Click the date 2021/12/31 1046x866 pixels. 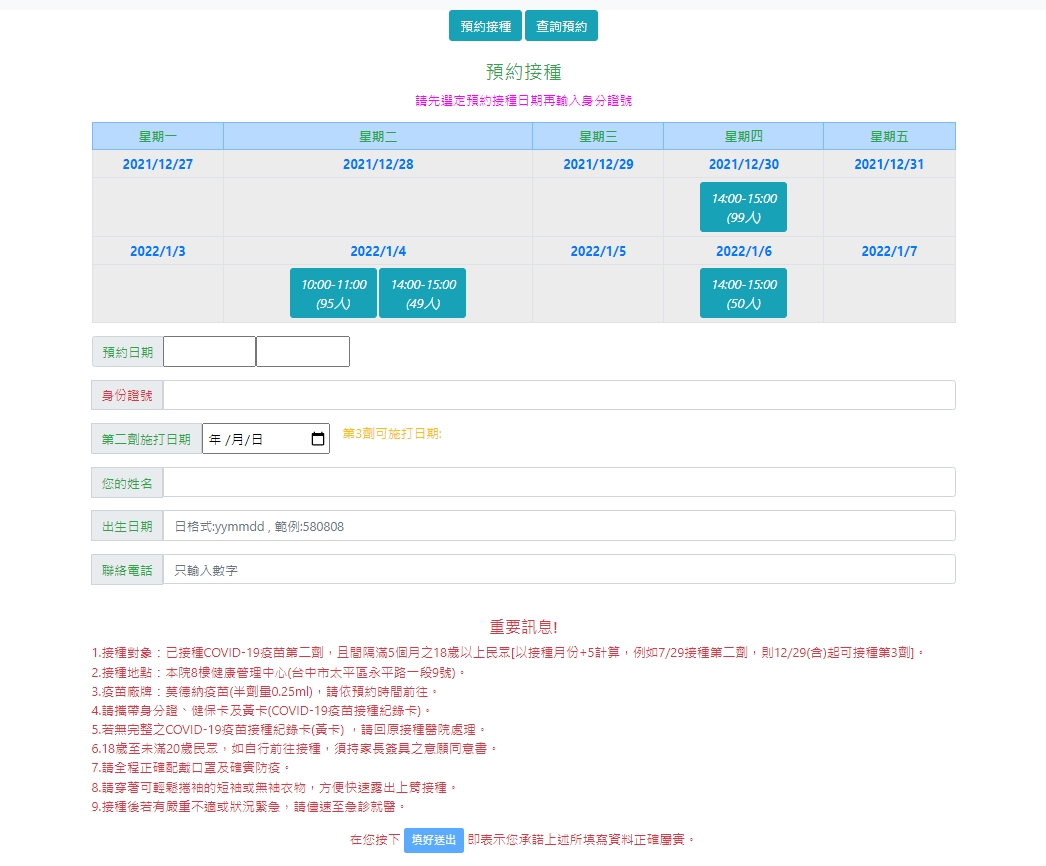click(x=889, y=164)
